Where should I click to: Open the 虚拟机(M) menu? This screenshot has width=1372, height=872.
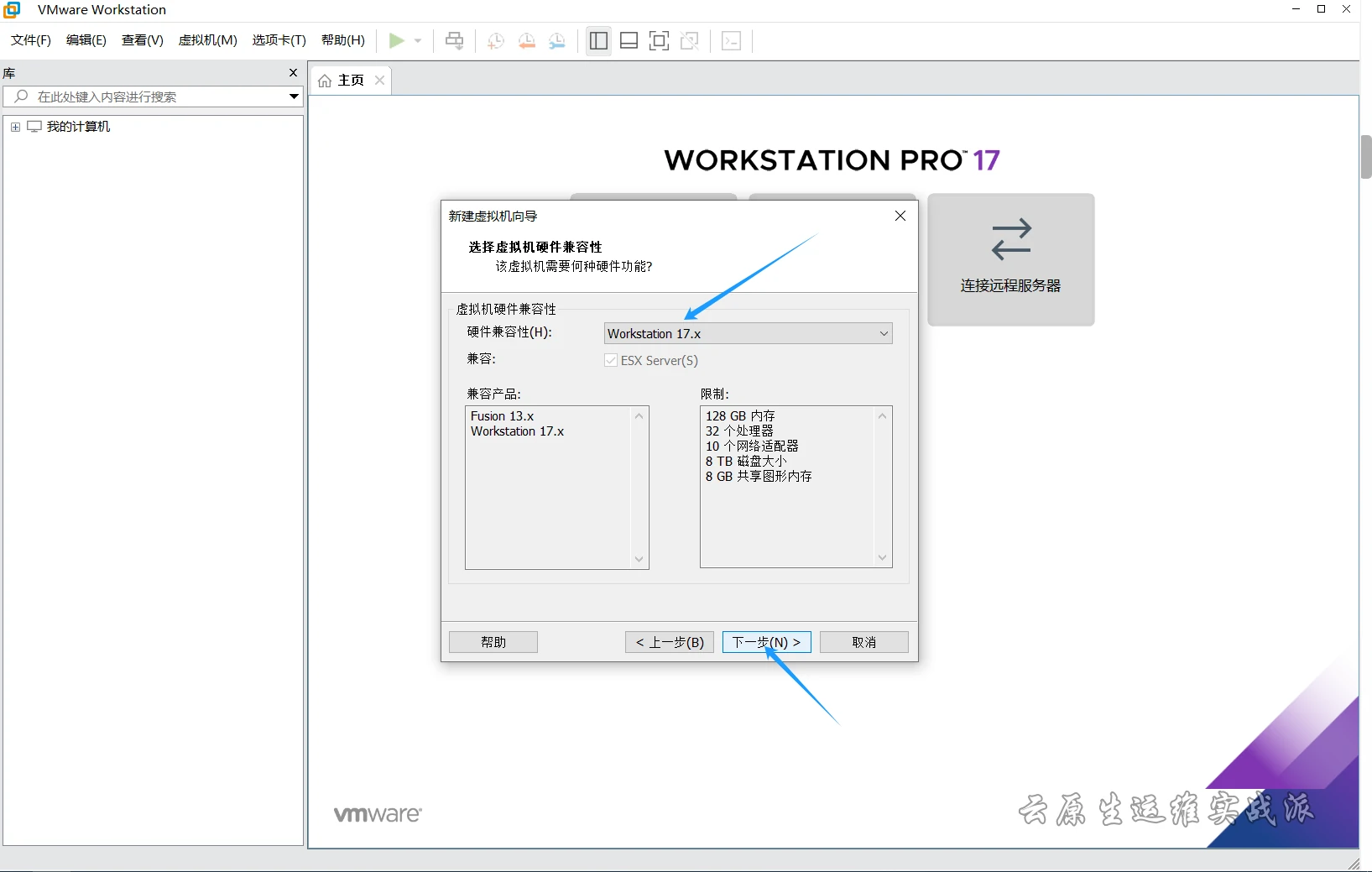tap(208, 40)
